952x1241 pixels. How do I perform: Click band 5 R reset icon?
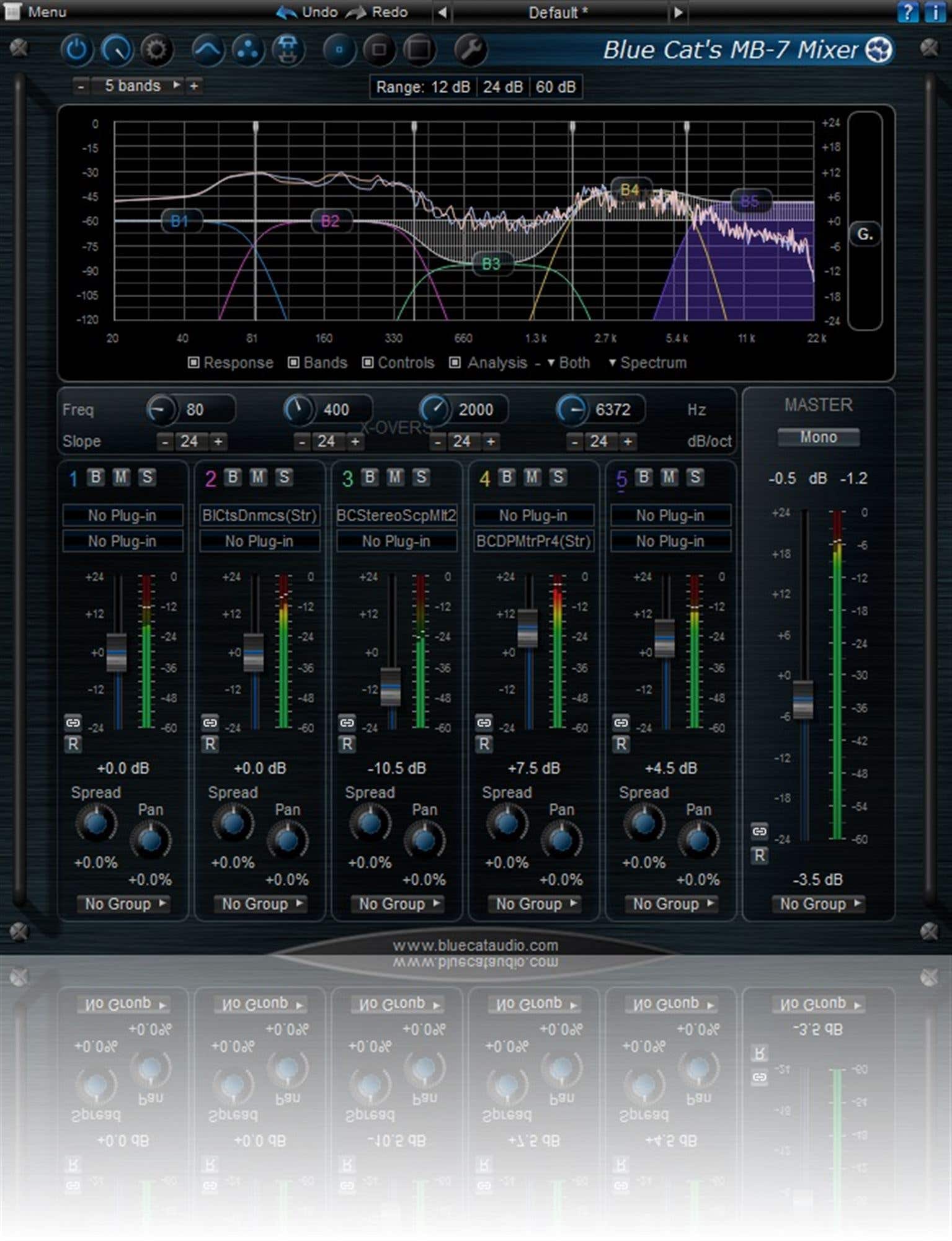(621, 744)
